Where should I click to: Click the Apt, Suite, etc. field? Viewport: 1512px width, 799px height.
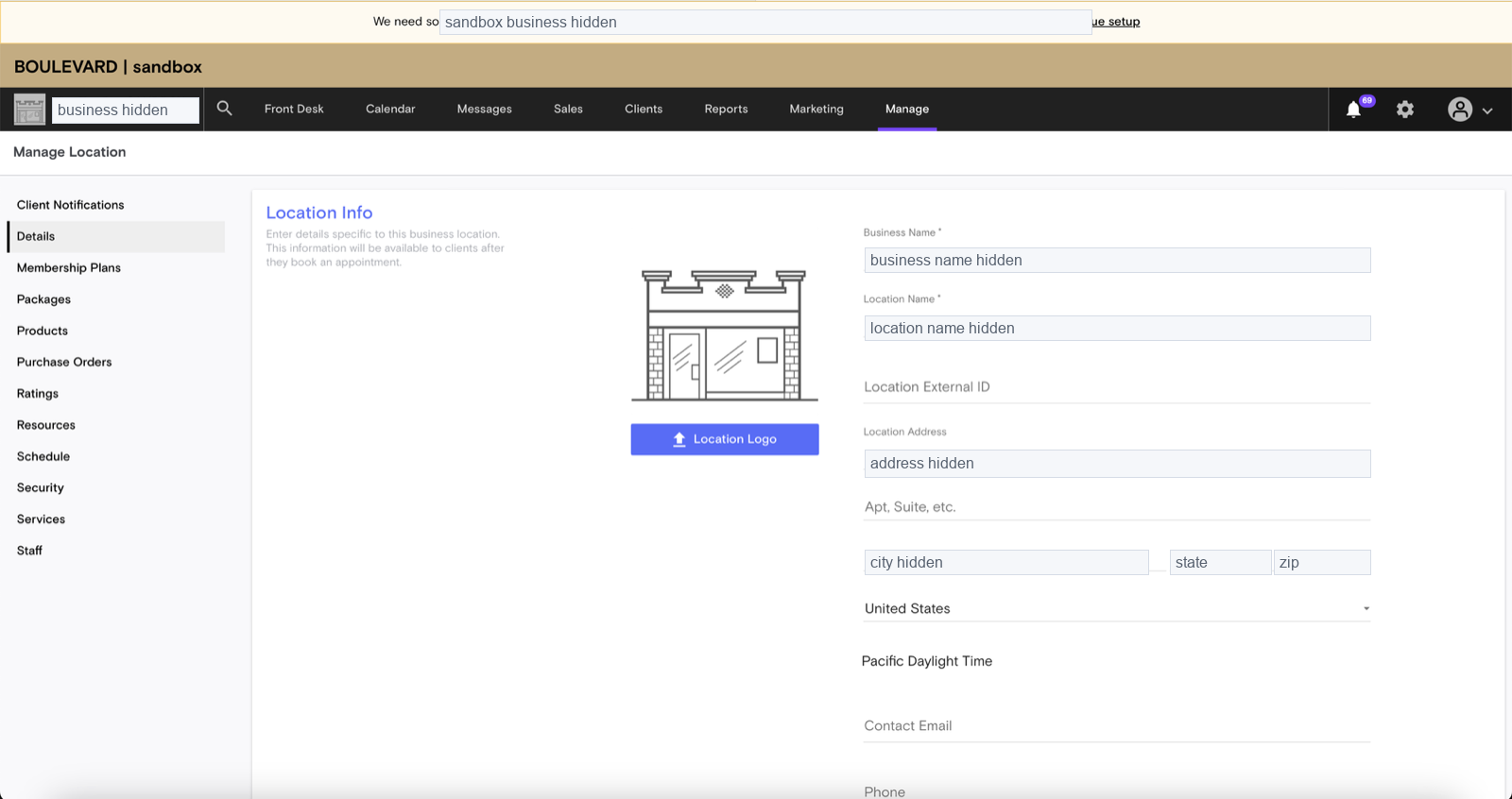(1117, 507)
